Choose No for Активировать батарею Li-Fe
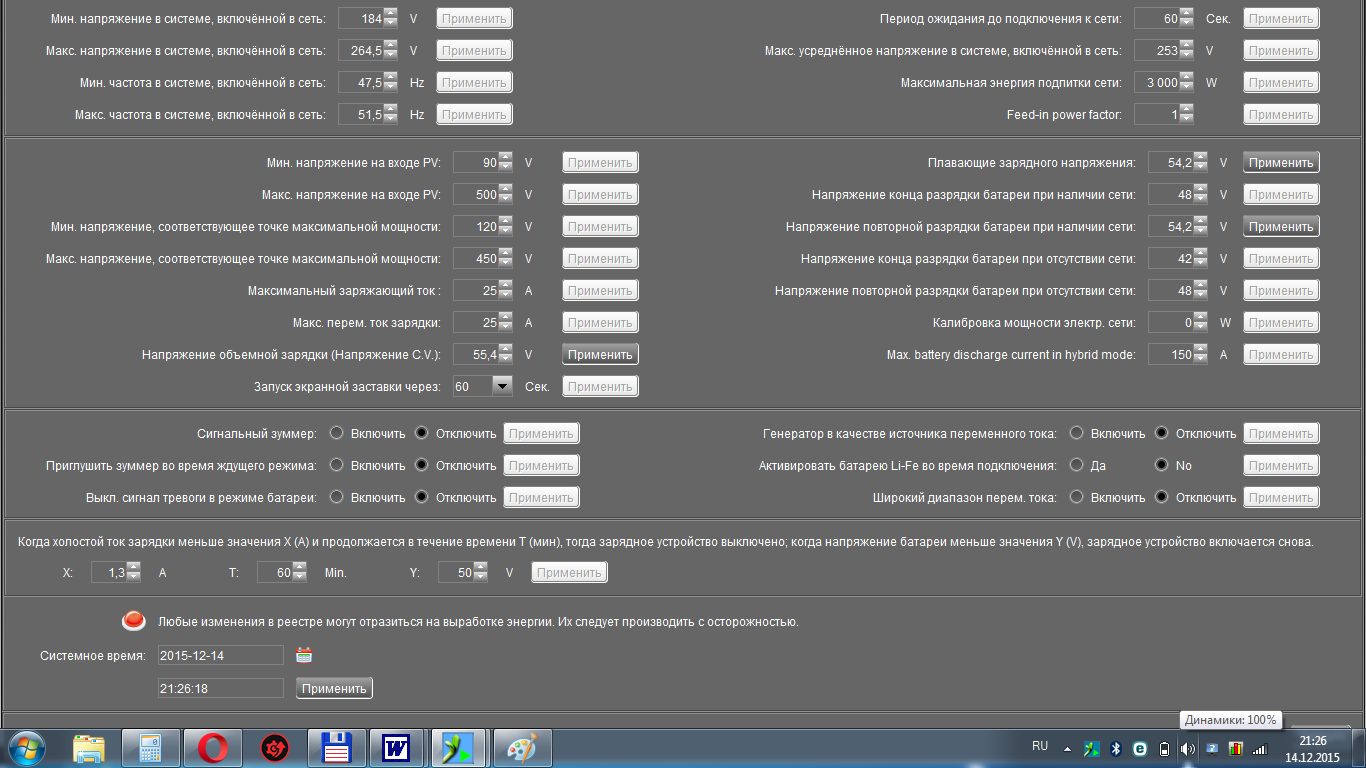Screen dimensions: 1366x768 [1161, 465]
